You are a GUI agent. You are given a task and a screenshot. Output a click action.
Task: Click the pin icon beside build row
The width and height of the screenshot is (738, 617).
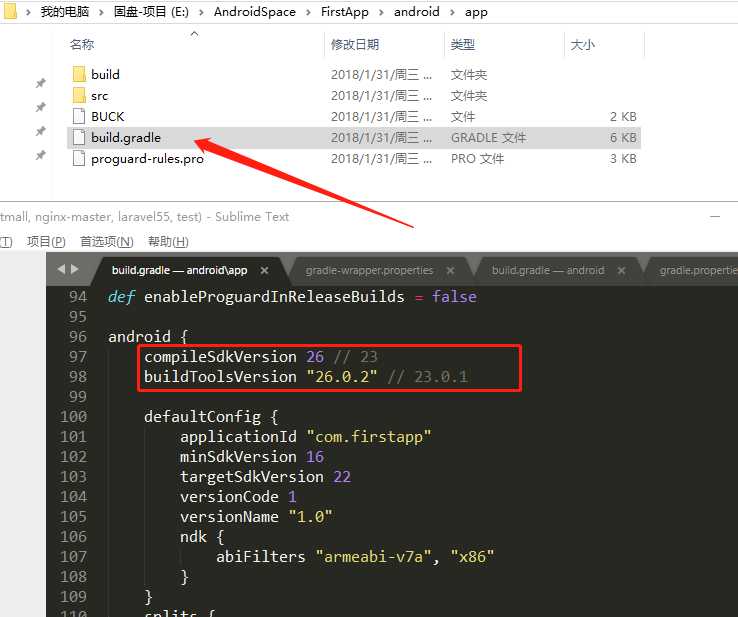(x=41, y=83)
